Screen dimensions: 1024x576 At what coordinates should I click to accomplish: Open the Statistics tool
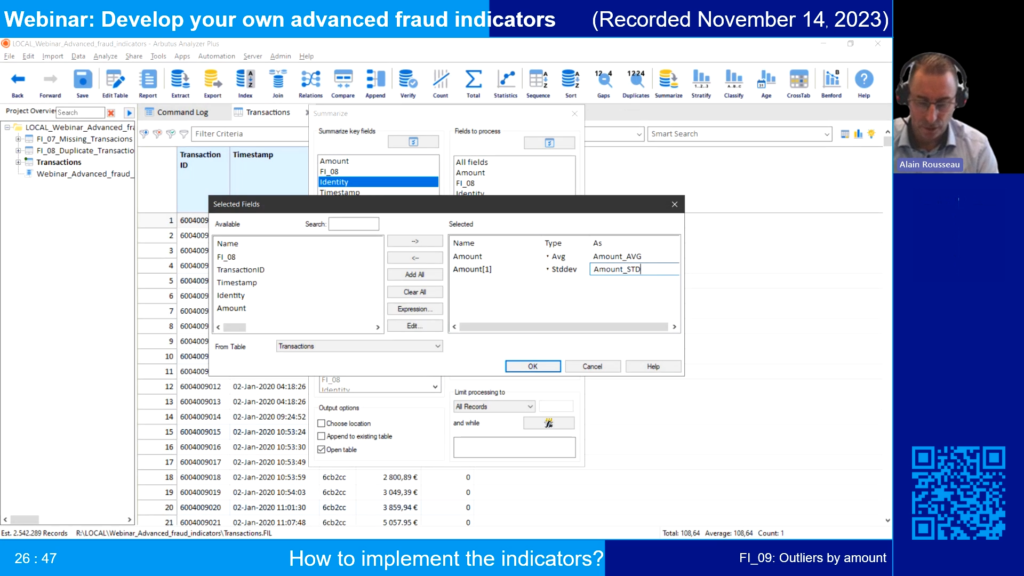point(505,84)
